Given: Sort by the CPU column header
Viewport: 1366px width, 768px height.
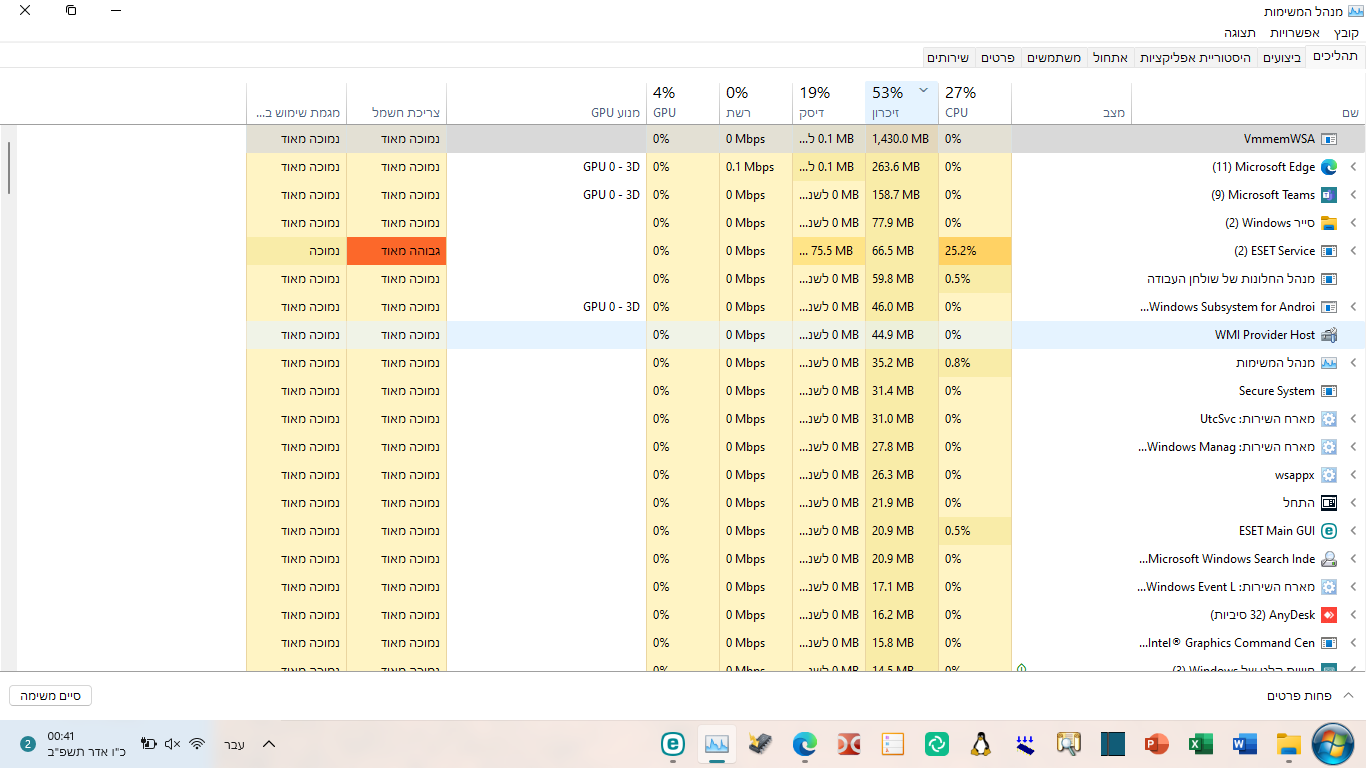Looking at the screenshot, I should click(x=975, y=103).
